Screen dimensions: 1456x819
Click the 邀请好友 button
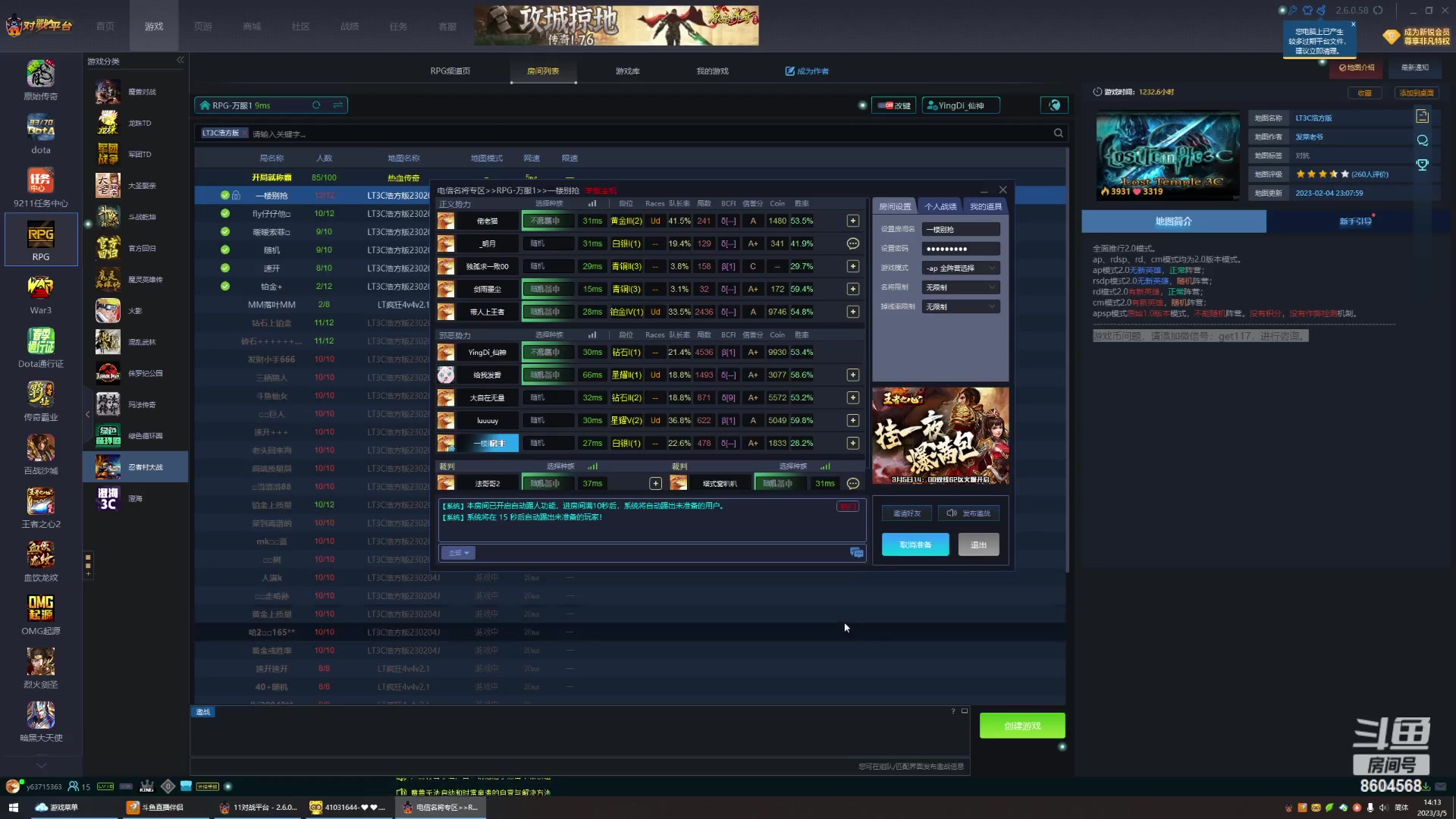tap(907, 513)
